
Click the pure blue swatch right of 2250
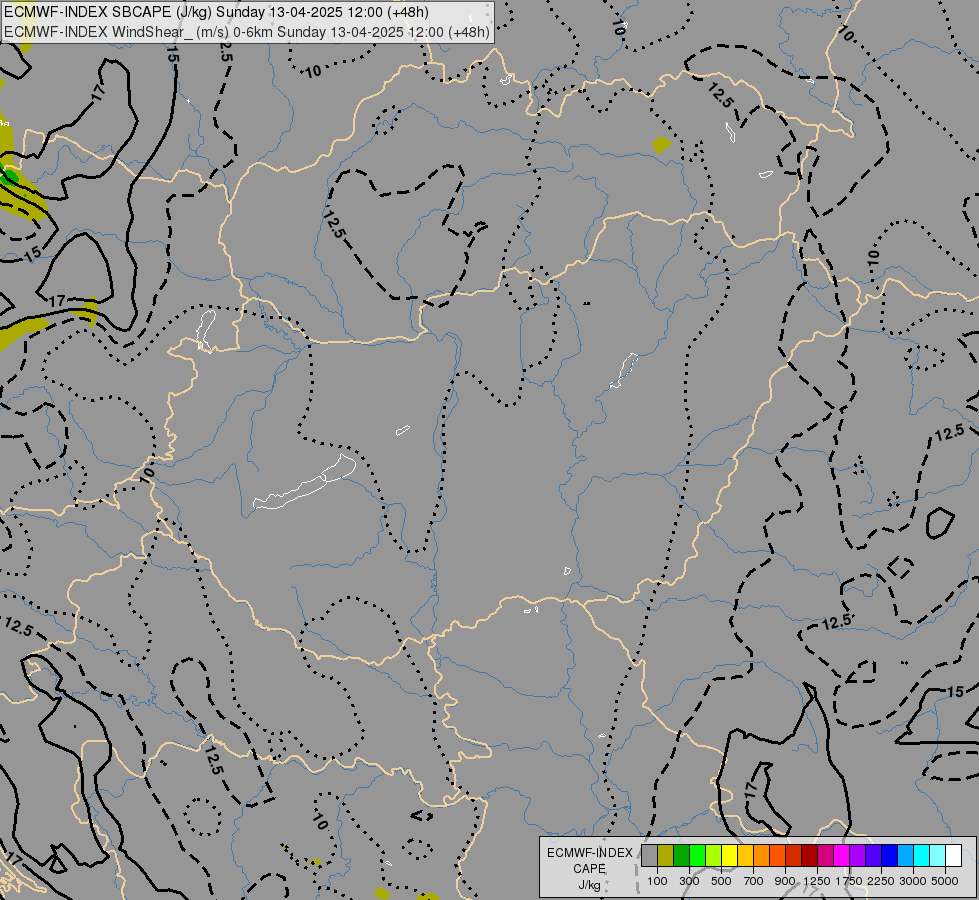[890, 855]
